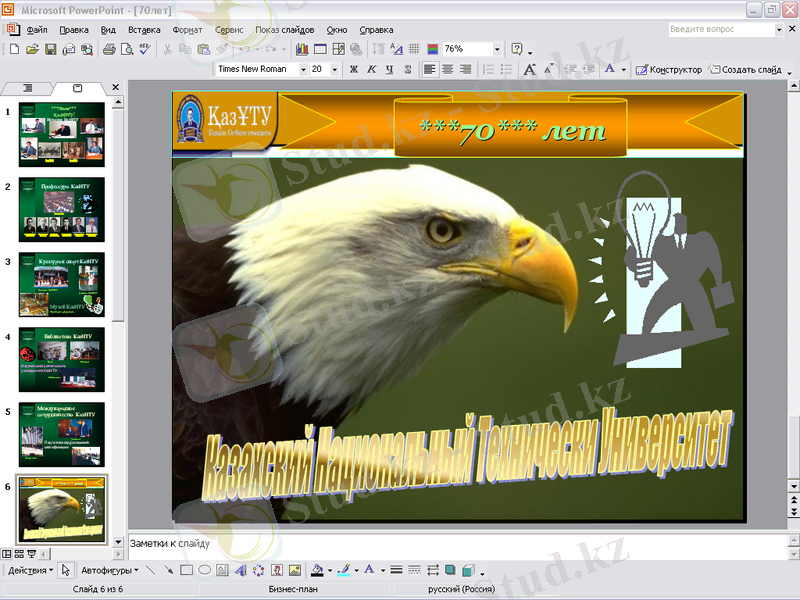The width and height of the screenshot is (800, 600).
Task: Toggle underline formatting (Ч)
Action: point(388,70)
